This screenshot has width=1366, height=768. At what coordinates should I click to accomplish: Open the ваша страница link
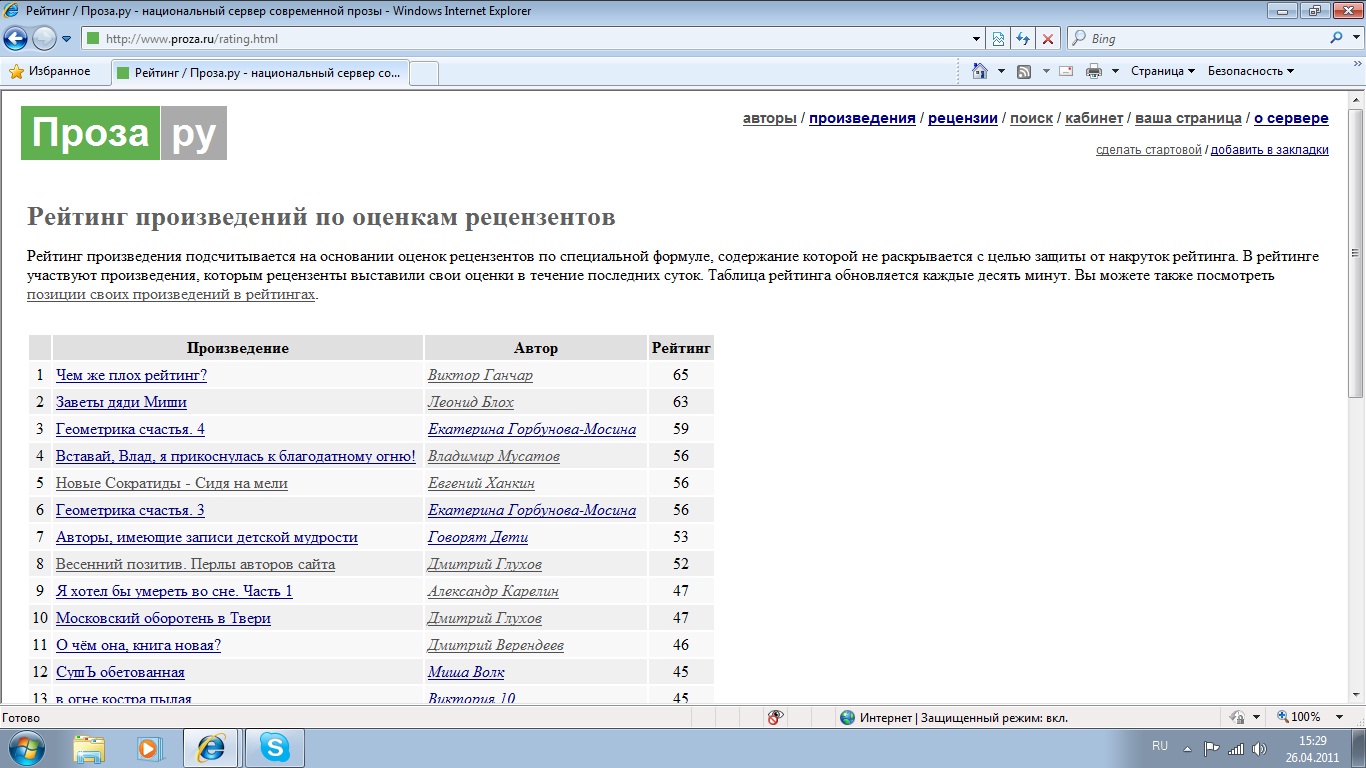(x=1188, y=118)
